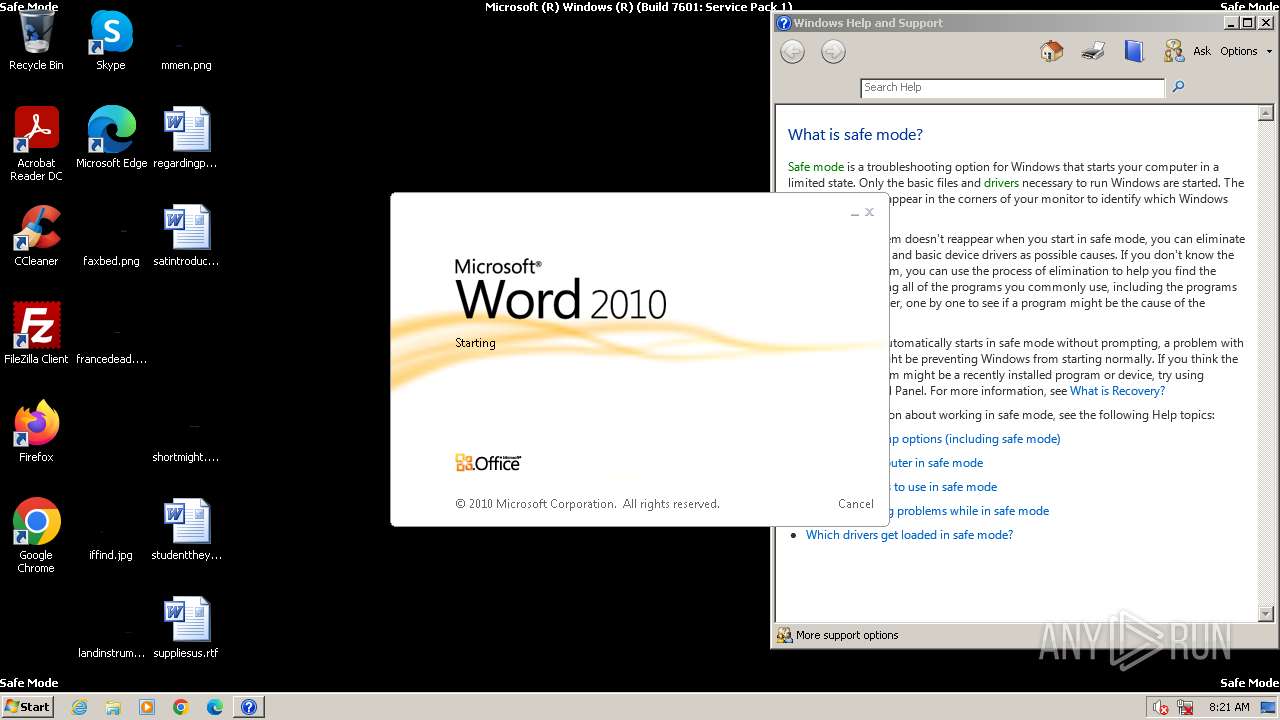Viewport: 1280px width, 720px height.
Task: Go forward in Windows Help and Support
Action: pyautogui.click(x=833, y=52)
